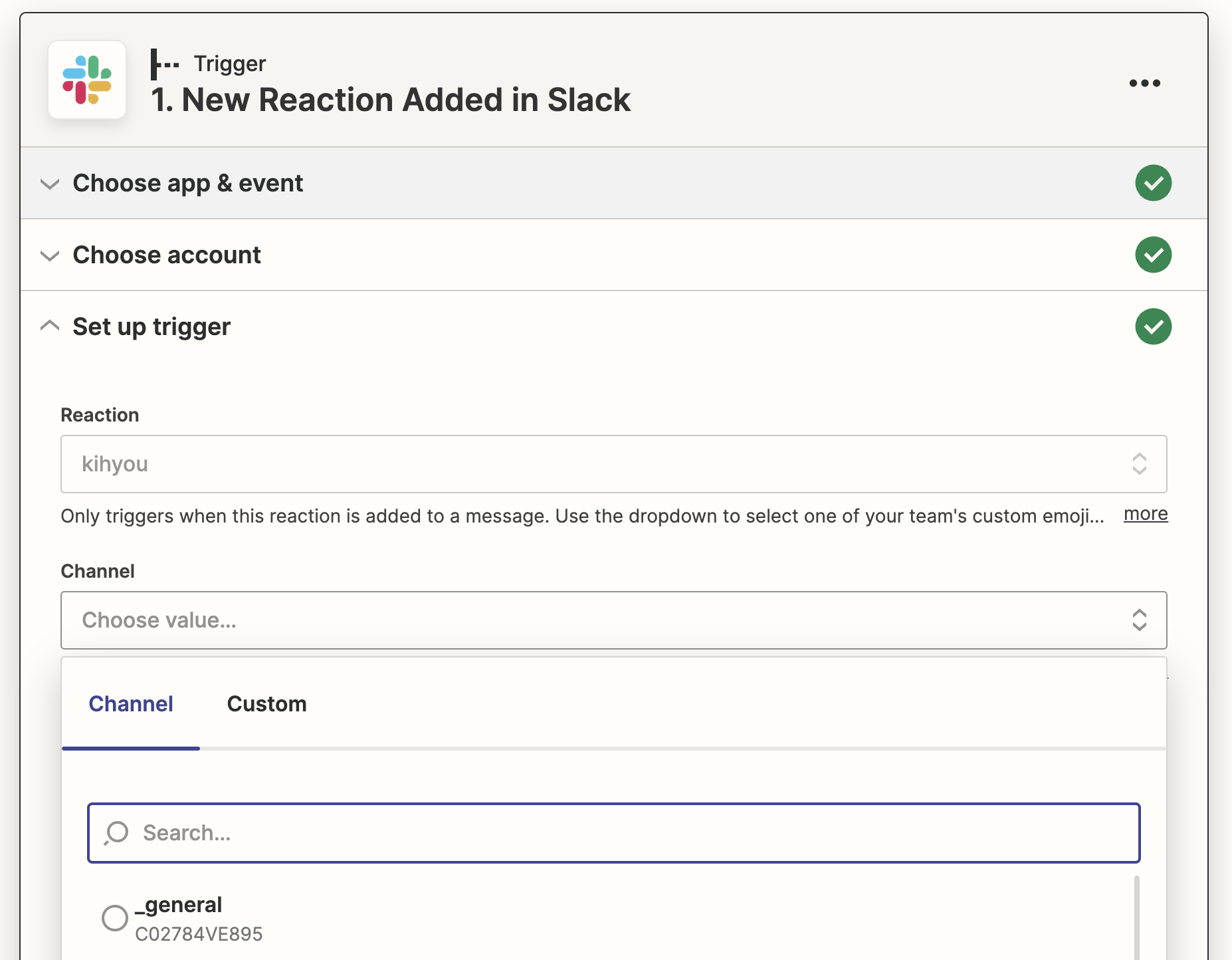This screenshot has width=1232, height=960.
Task: Click the Reaction help text description
Action: coord(582,516)
